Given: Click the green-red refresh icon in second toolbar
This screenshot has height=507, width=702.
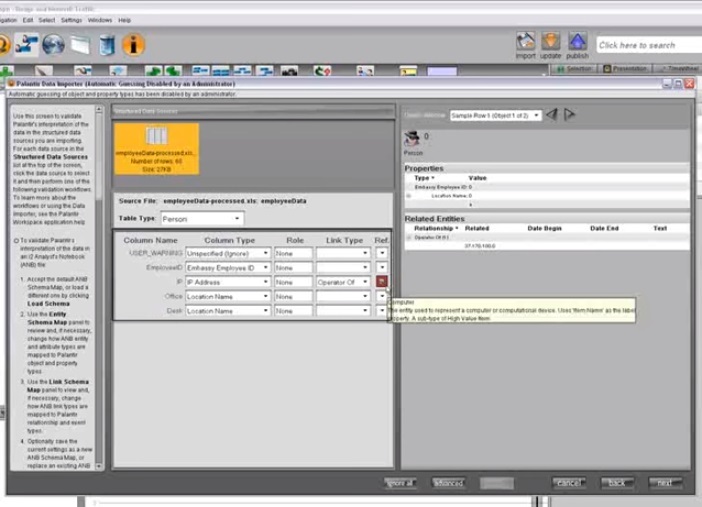Looking at the screenshot, I should (322, 71).
